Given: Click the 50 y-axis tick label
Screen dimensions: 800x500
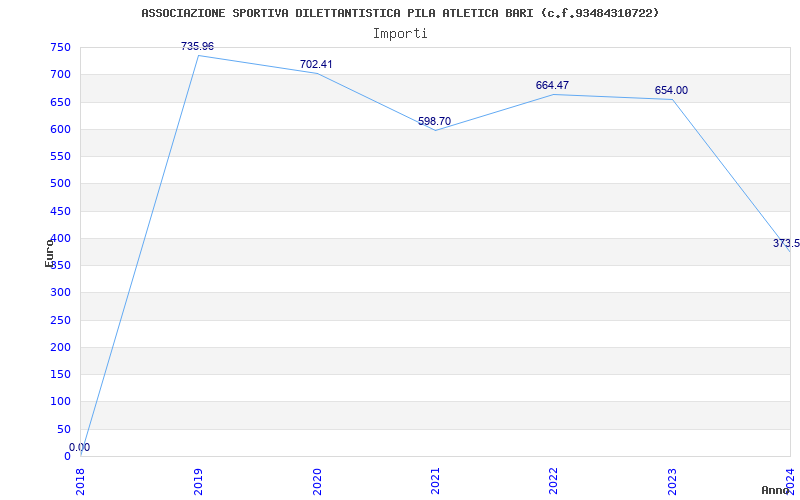Looking at the screenshot, I should tap(64, 429).
